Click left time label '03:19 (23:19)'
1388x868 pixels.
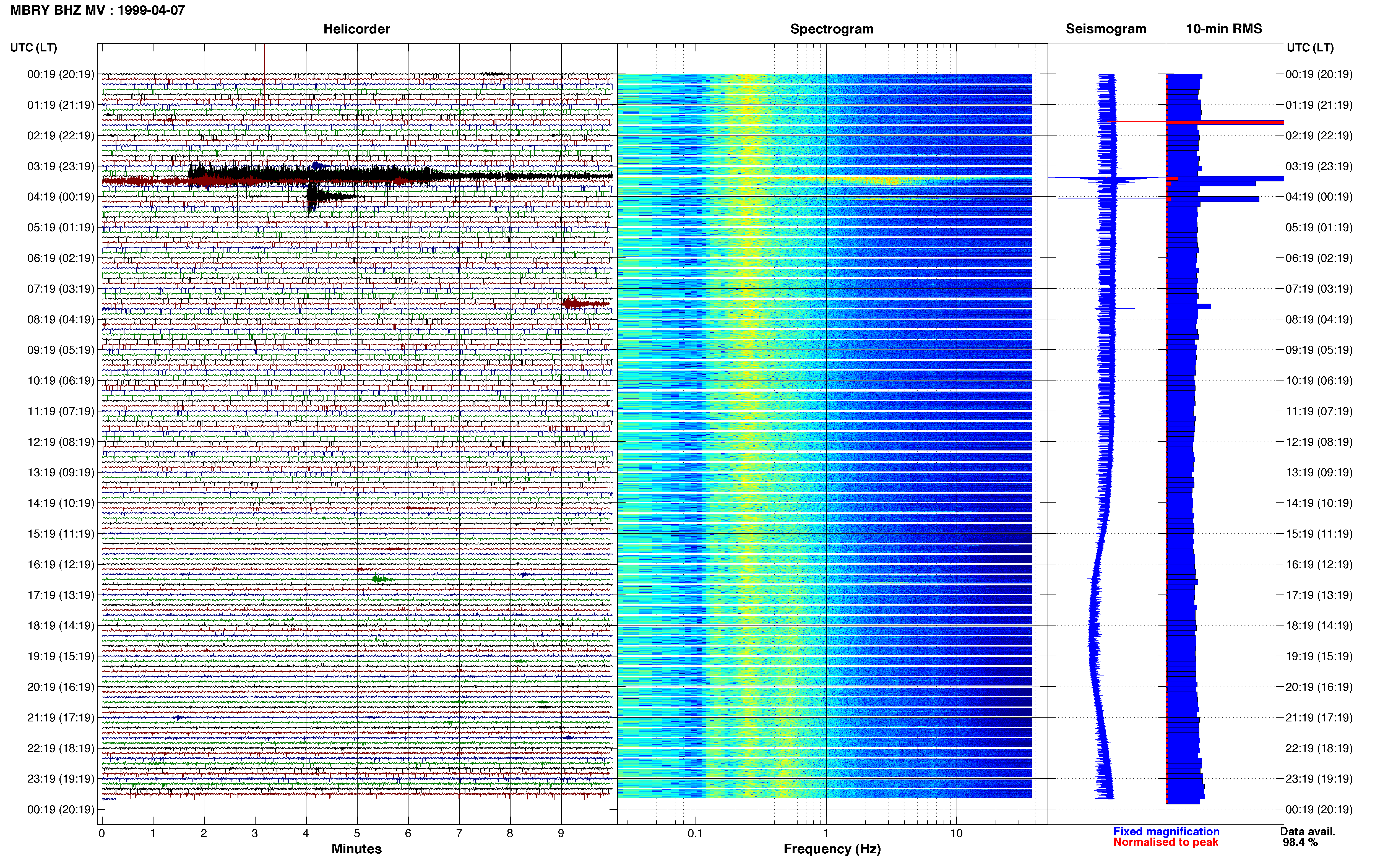60,166
